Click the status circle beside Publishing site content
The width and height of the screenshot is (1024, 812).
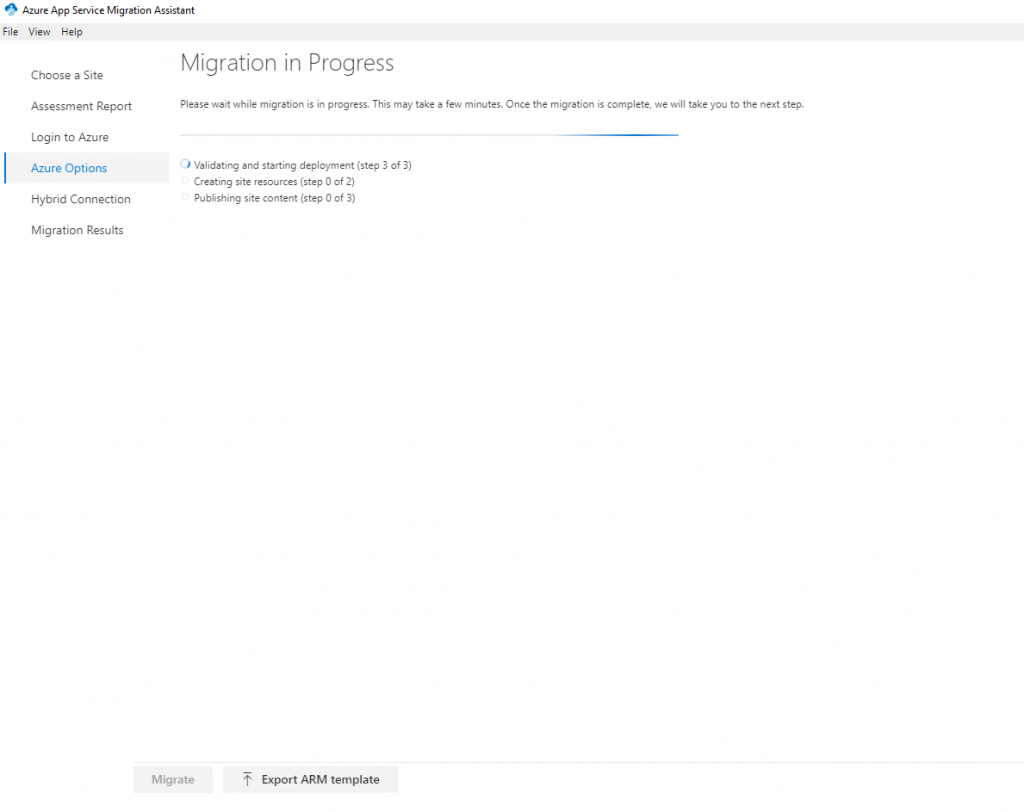[x=185, y=197]
